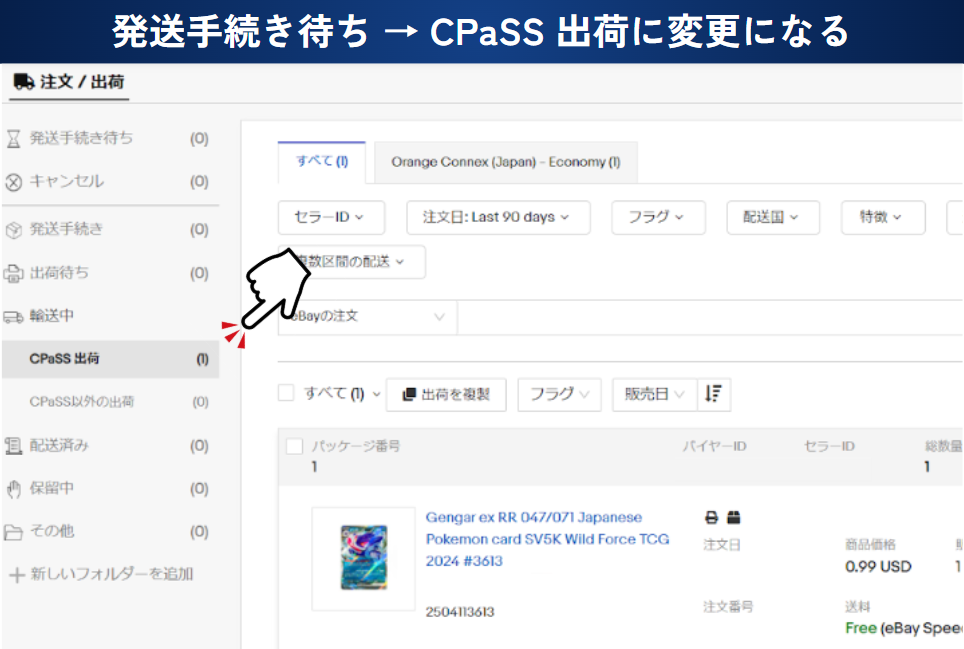Click the 配送済み delivered icon

tap(13, 446)
